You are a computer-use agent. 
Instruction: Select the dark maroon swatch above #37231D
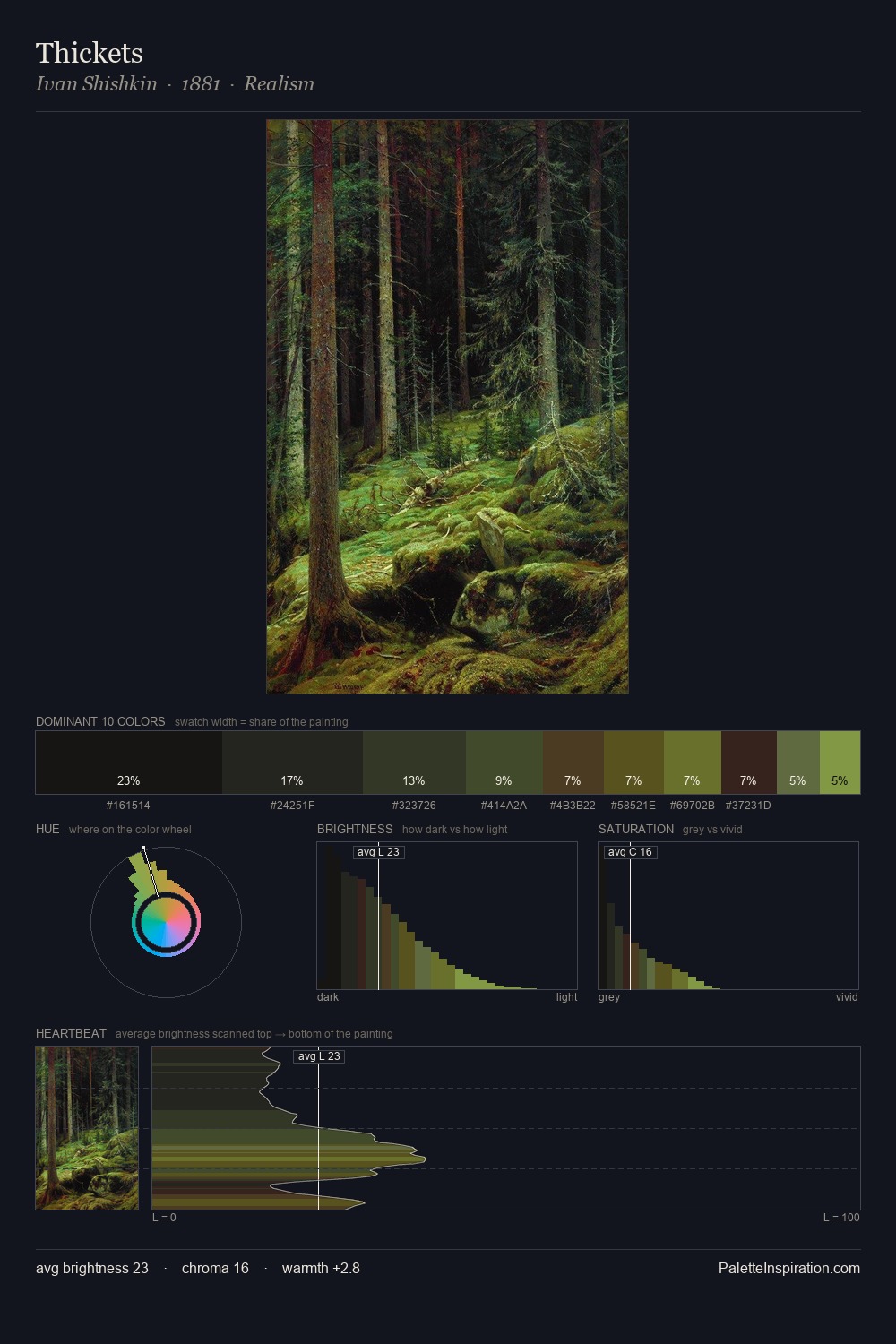[x=749, y=762]
